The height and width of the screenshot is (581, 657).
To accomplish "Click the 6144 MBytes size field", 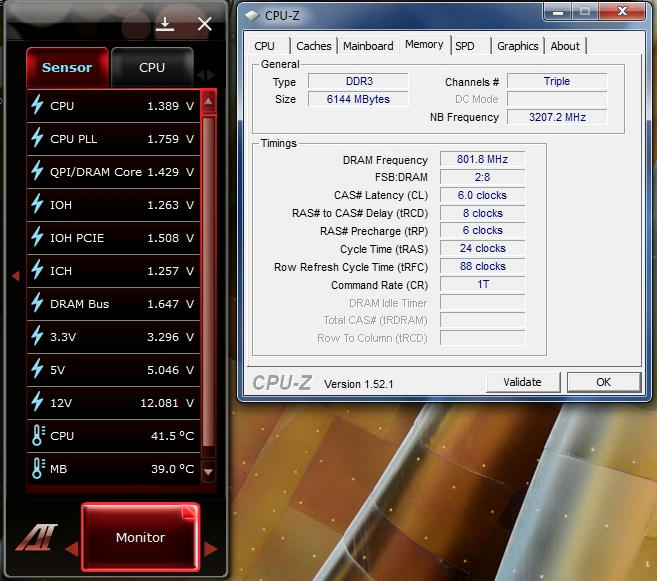I will tap(358, 99).
